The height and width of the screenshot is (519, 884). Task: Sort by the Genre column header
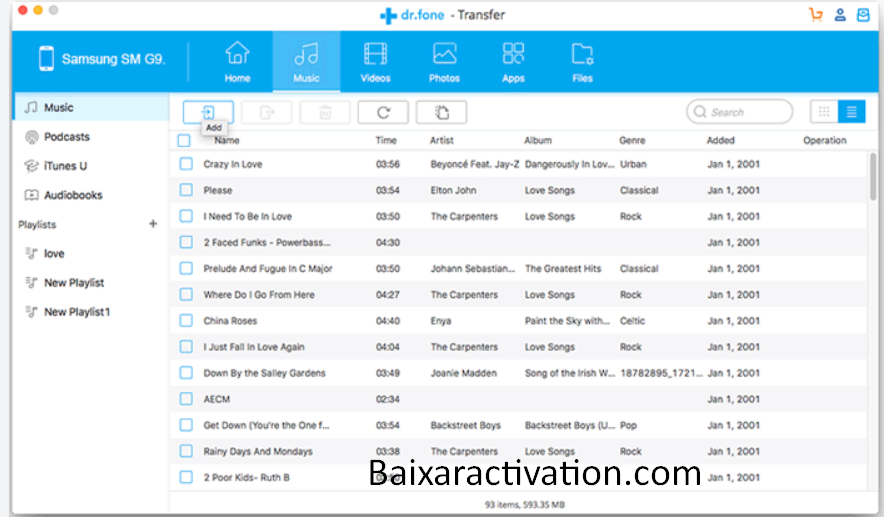pyautogui.click(x=632, y=140)
